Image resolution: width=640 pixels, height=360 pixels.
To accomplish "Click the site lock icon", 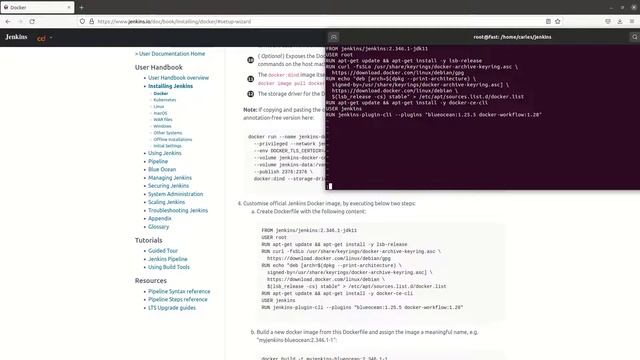I will 91,21.
